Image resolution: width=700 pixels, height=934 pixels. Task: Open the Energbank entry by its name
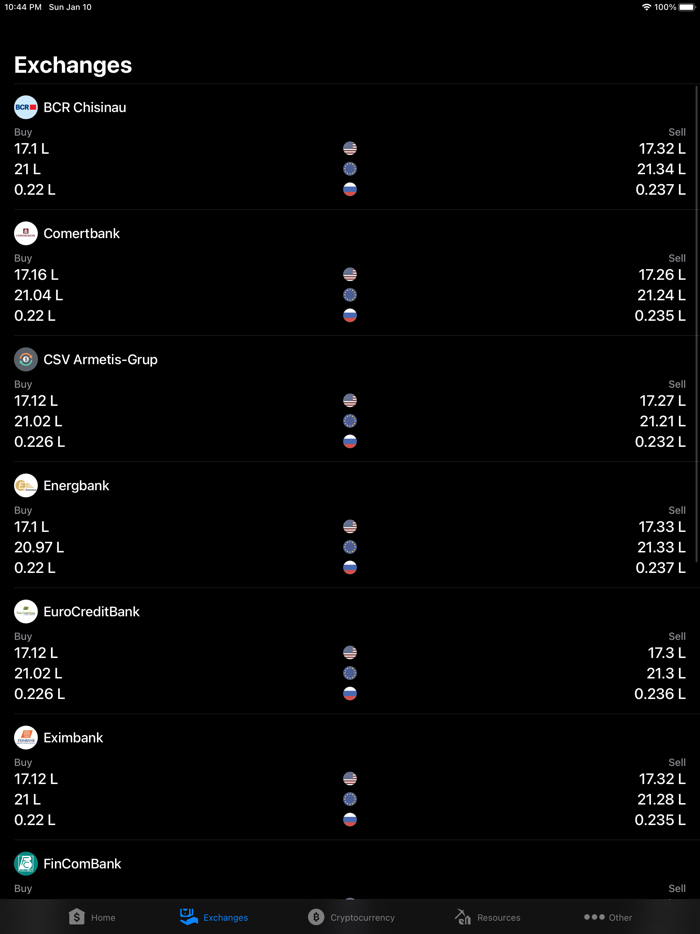tap(77, 485)
